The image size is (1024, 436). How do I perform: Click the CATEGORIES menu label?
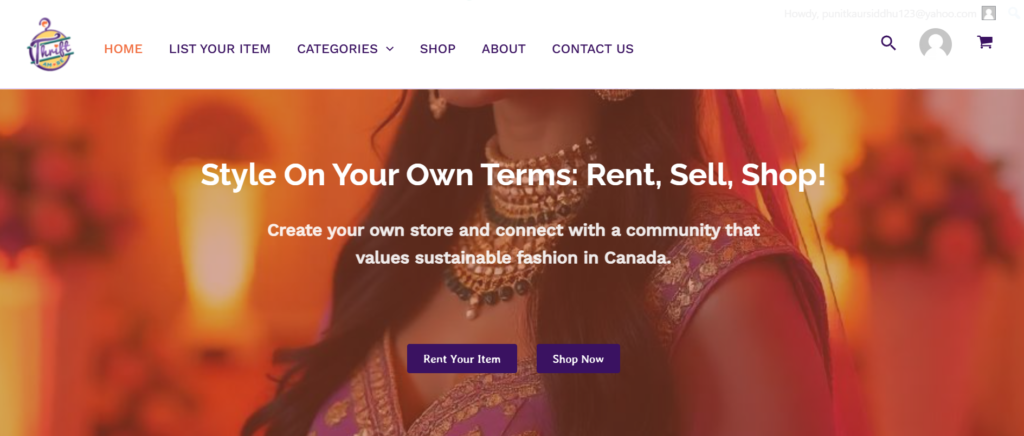click(337, 49)
